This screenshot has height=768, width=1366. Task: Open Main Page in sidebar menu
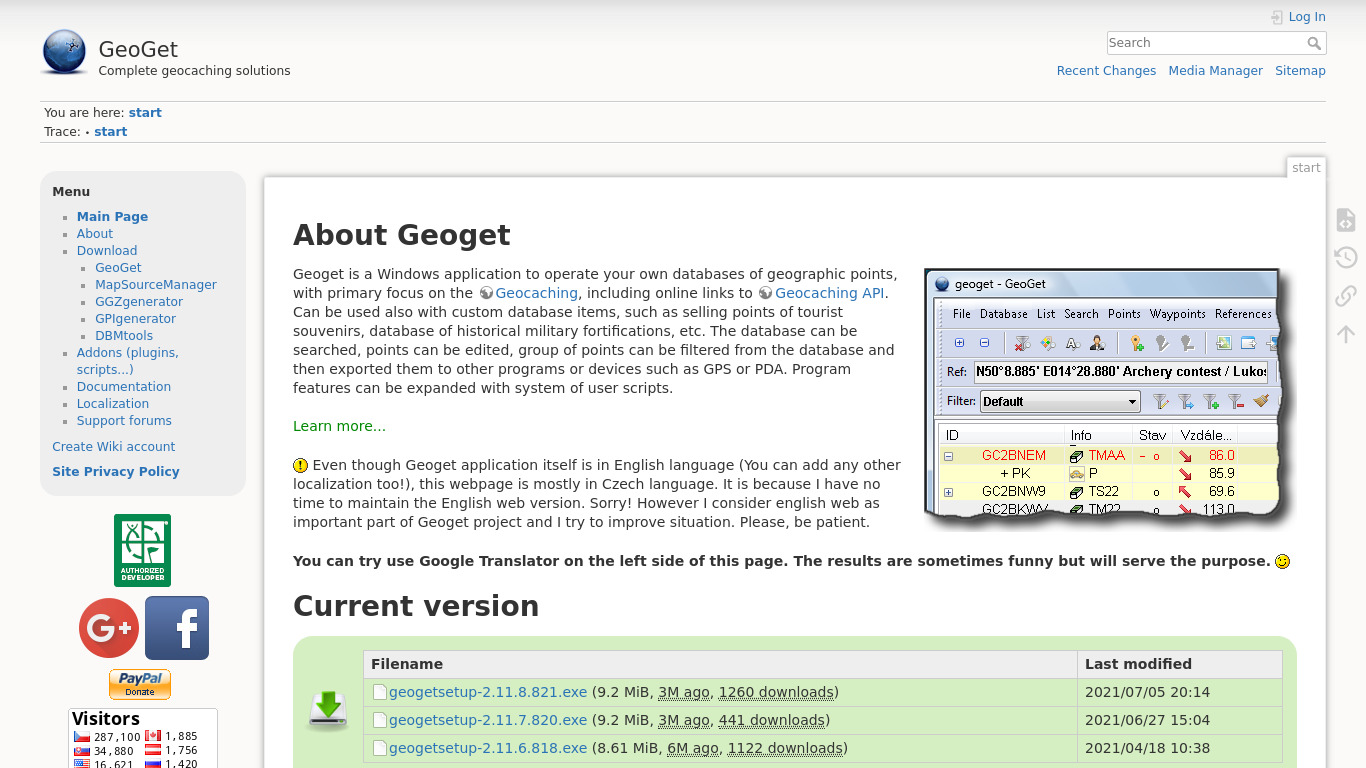(112, 217)
